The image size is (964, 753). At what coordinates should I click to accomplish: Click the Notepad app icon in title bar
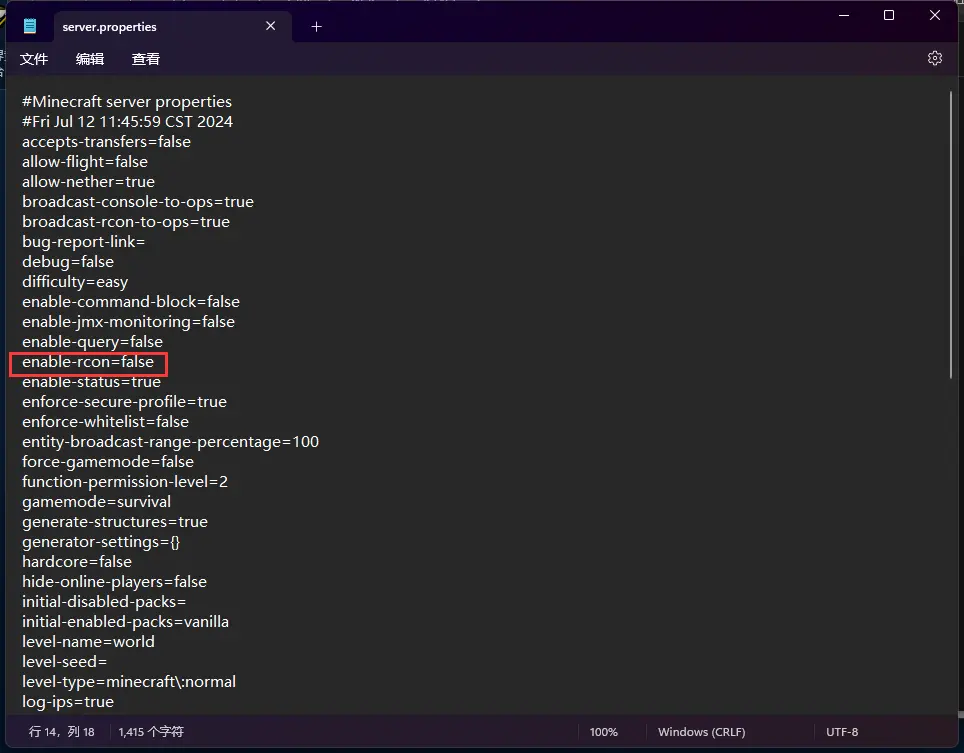pos(30,26)
